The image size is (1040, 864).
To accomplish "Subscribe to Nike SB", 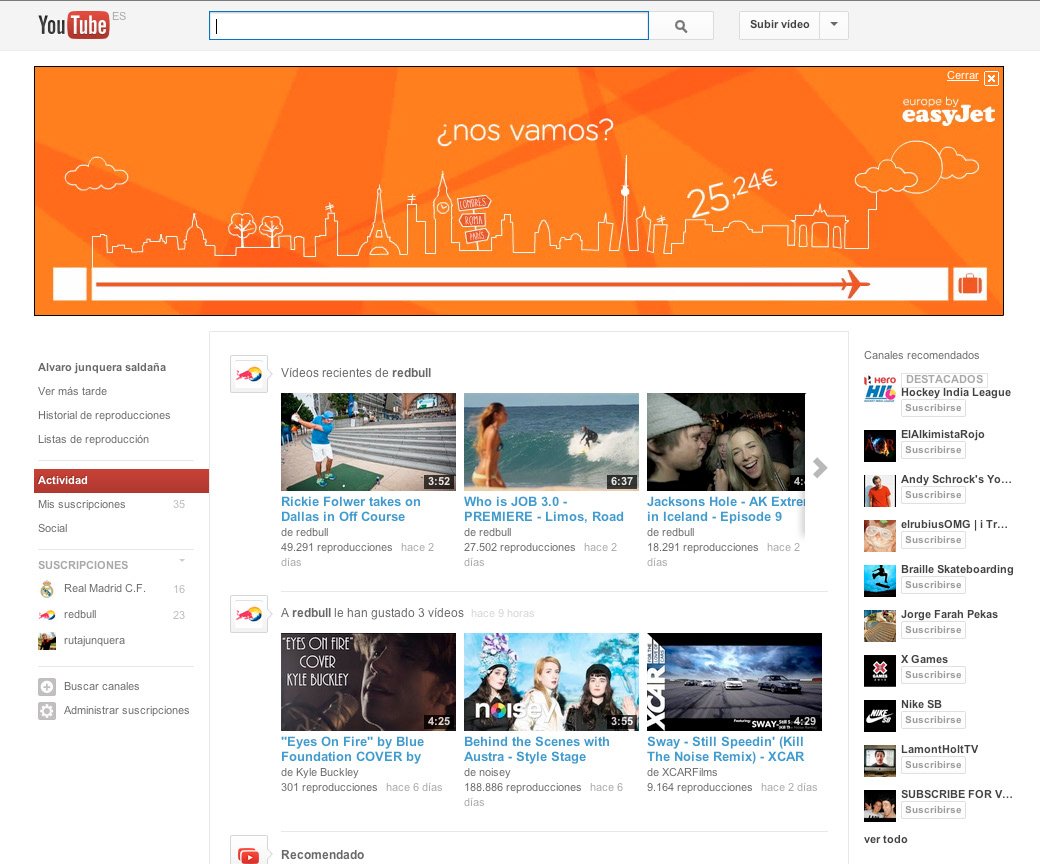I will (933, 721).
